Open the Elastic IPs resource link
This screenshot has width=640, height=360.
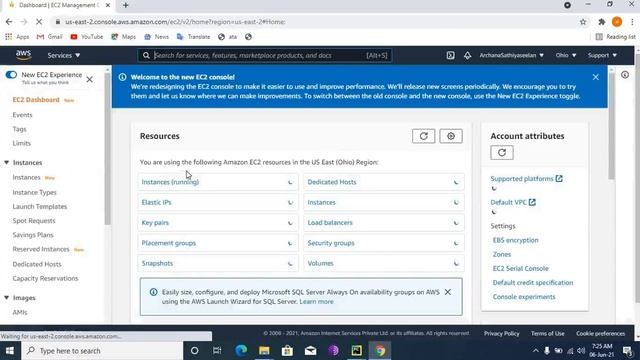point(156,202)
